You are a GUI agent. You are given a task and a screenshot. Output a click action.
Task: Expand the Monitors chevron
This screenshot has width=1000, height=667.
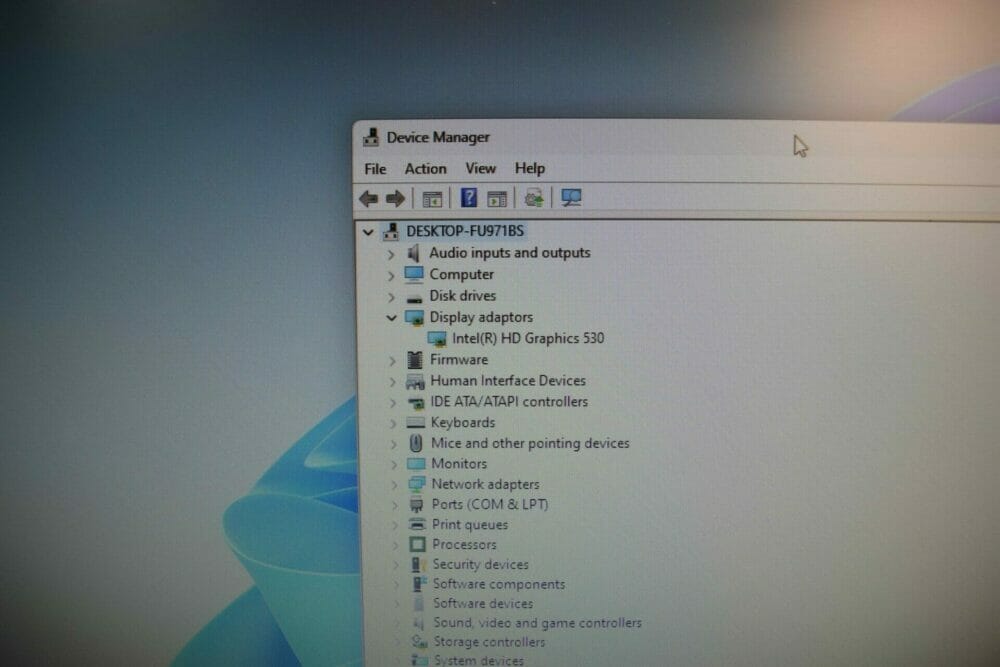[x=394, y=464]
